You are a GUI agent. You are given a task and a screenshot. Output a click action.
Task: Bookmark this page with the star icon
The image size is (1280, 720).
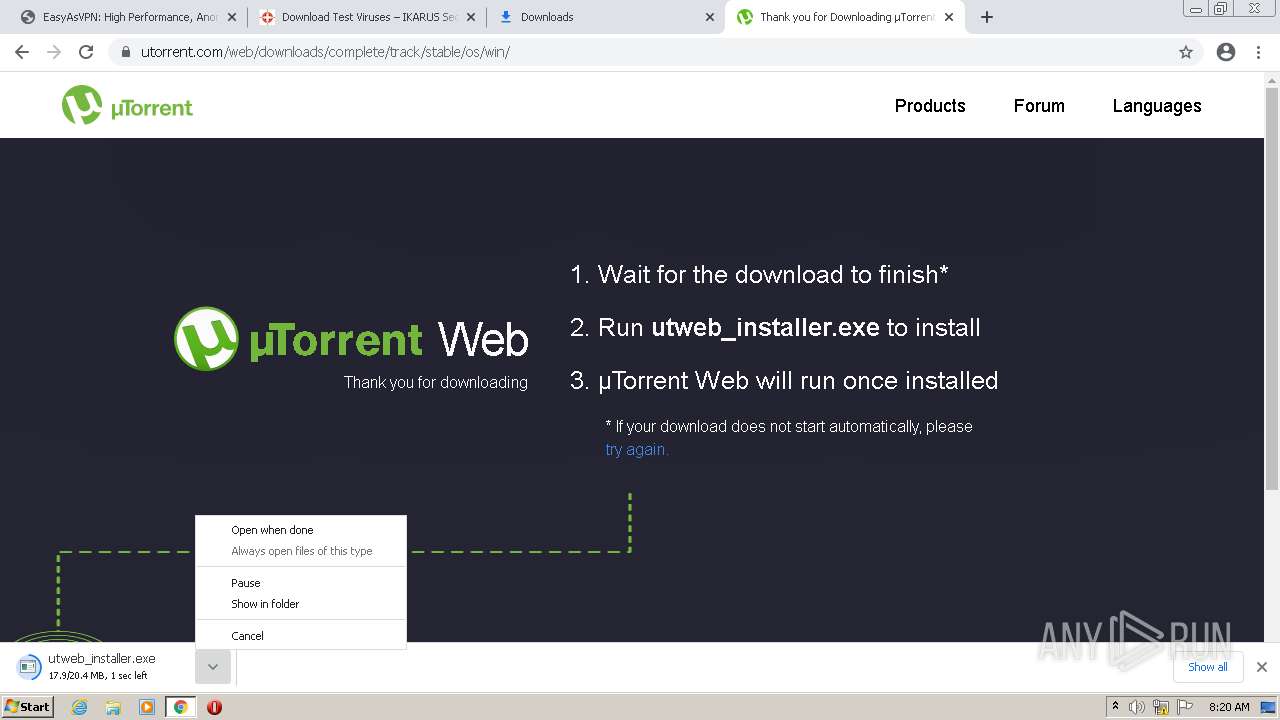point(1186,52)
